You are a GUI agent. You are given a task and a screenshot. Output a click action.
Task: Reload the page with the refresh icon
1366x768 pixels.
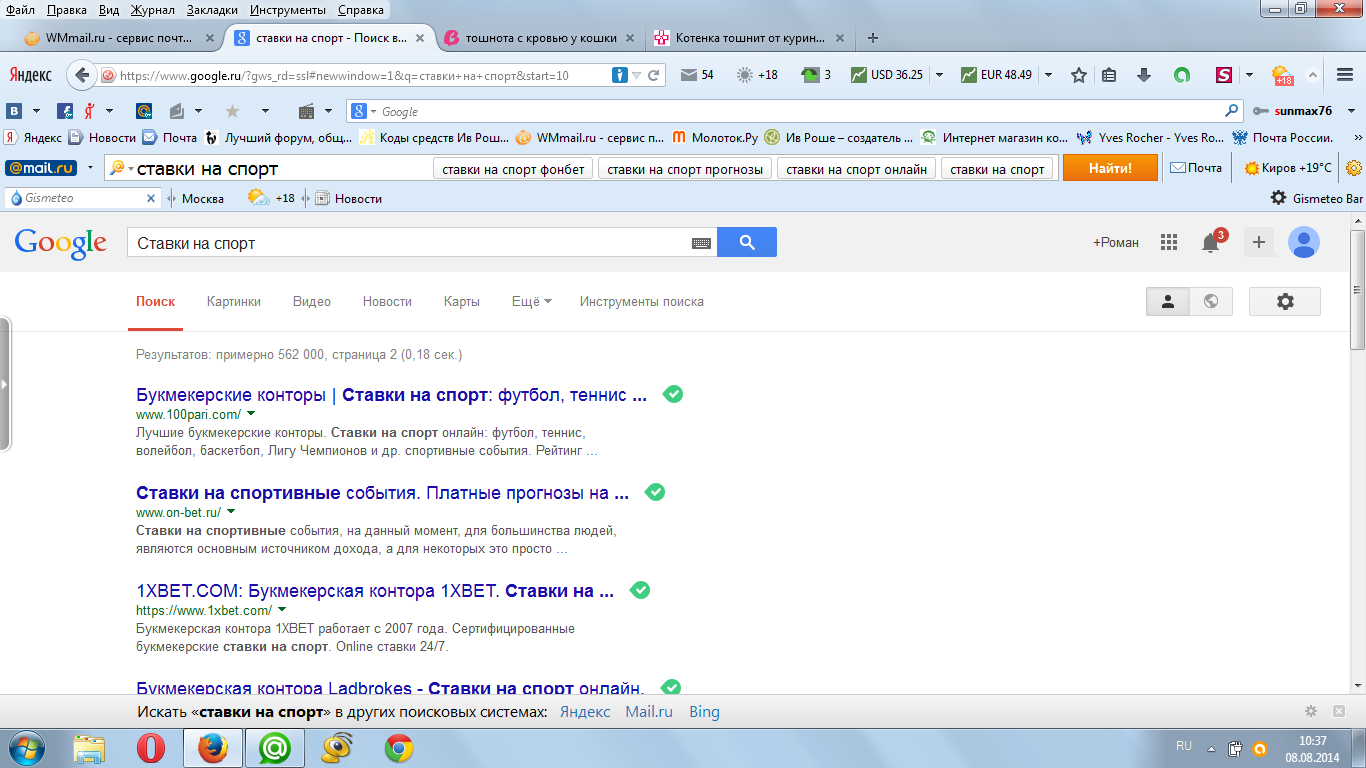(654, 75)
